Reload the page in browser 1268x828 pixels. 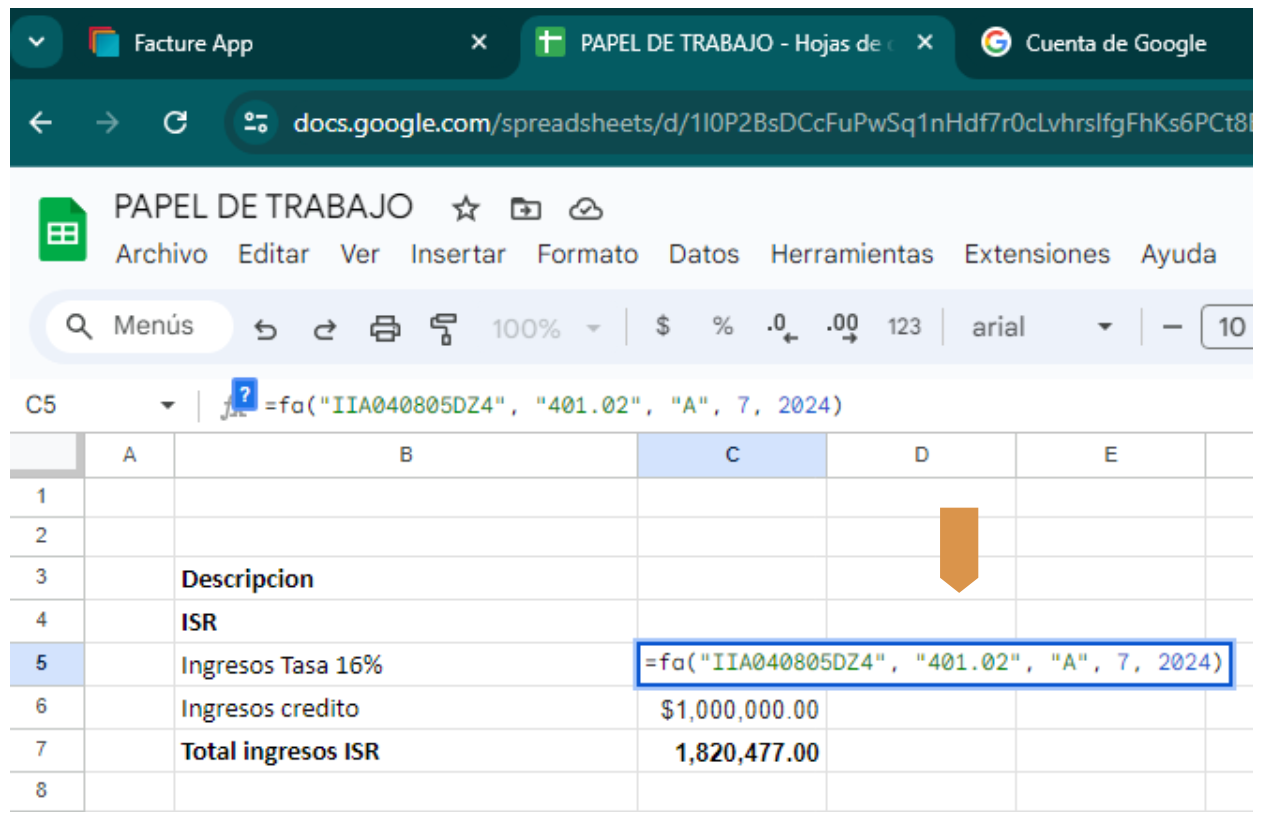176,123
